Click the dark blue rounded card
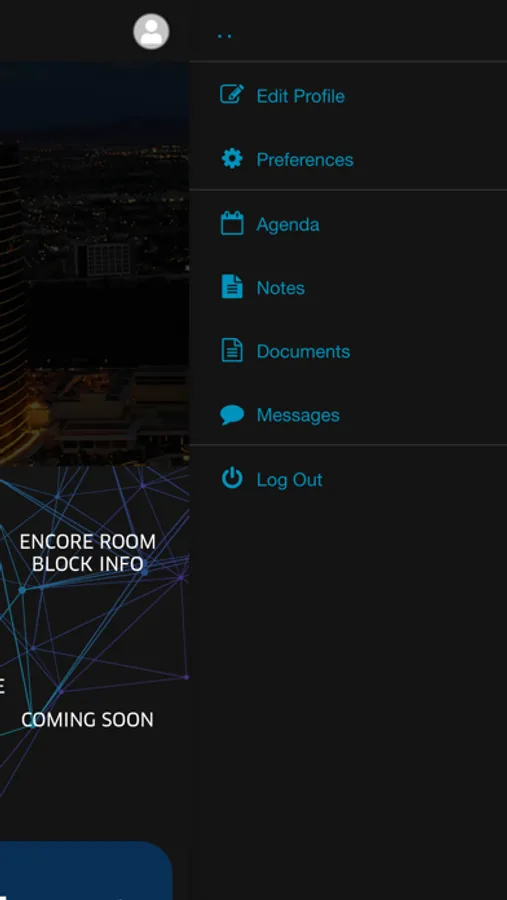This screenshot has width=507, height=900. tap(86, 871)
